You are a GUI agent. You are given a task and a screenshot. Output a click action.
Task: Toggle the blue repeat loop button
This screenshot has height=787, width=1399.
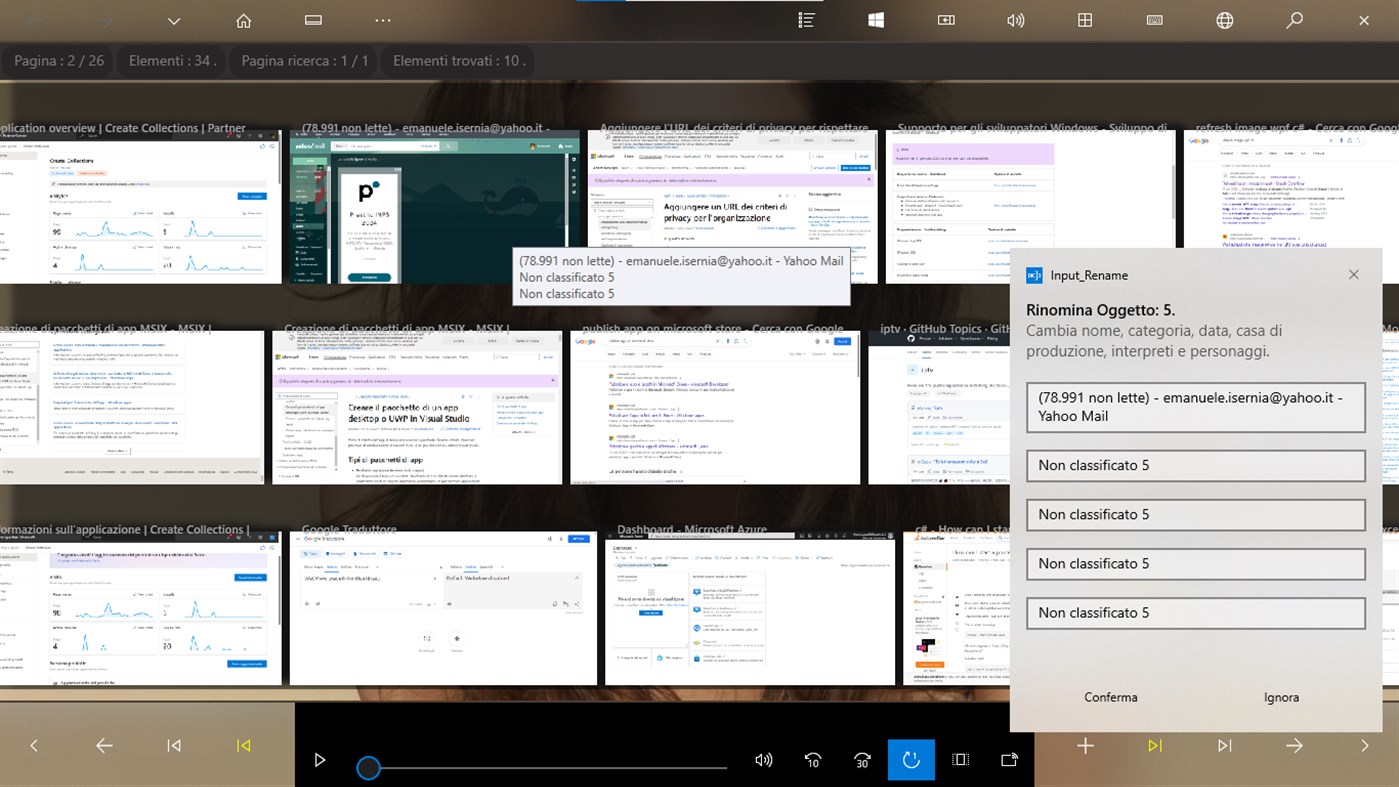click(x=911, y=760)
